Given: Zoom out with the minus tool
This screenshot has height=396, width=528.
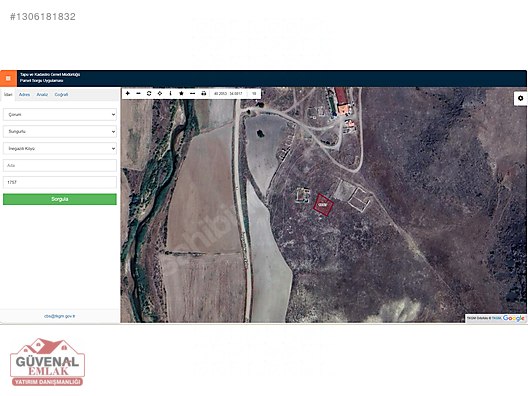Looking at the screenshot, I should point(138,93).
